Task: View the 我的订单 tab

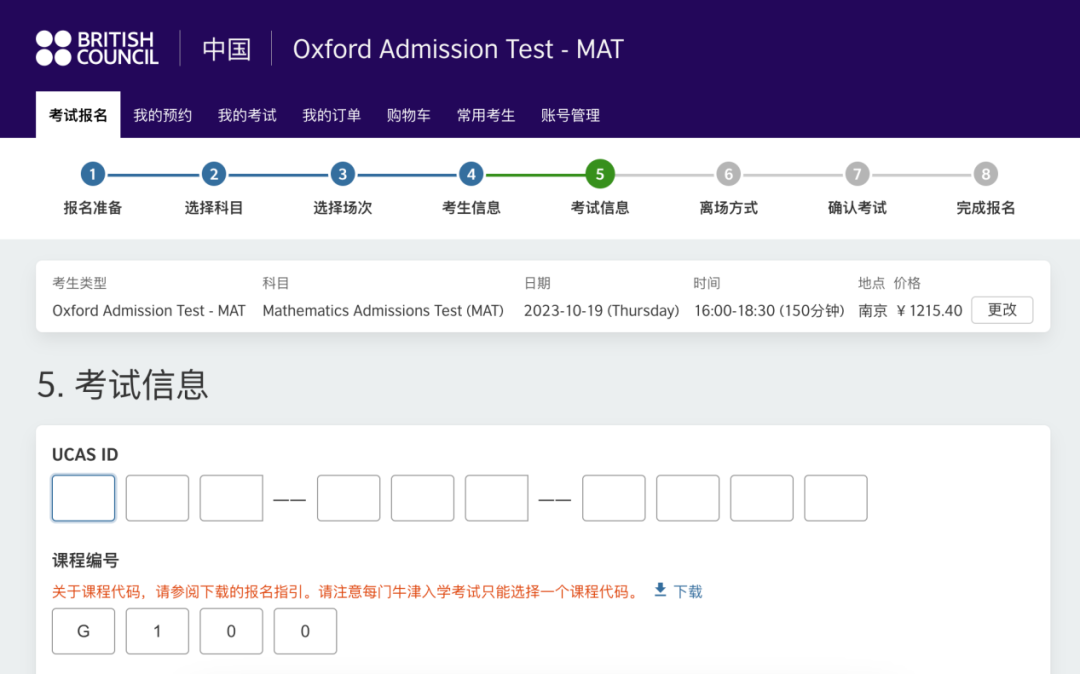Action: click(x=331, y=115)
